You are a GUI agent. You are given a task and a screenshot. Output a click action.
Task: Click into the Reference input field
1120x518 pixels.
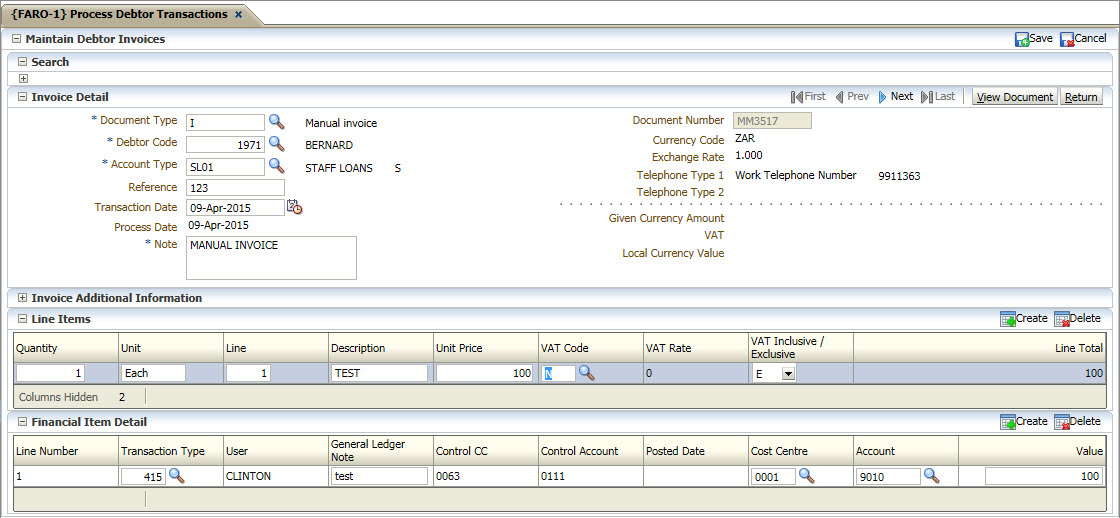pos(235,187)
